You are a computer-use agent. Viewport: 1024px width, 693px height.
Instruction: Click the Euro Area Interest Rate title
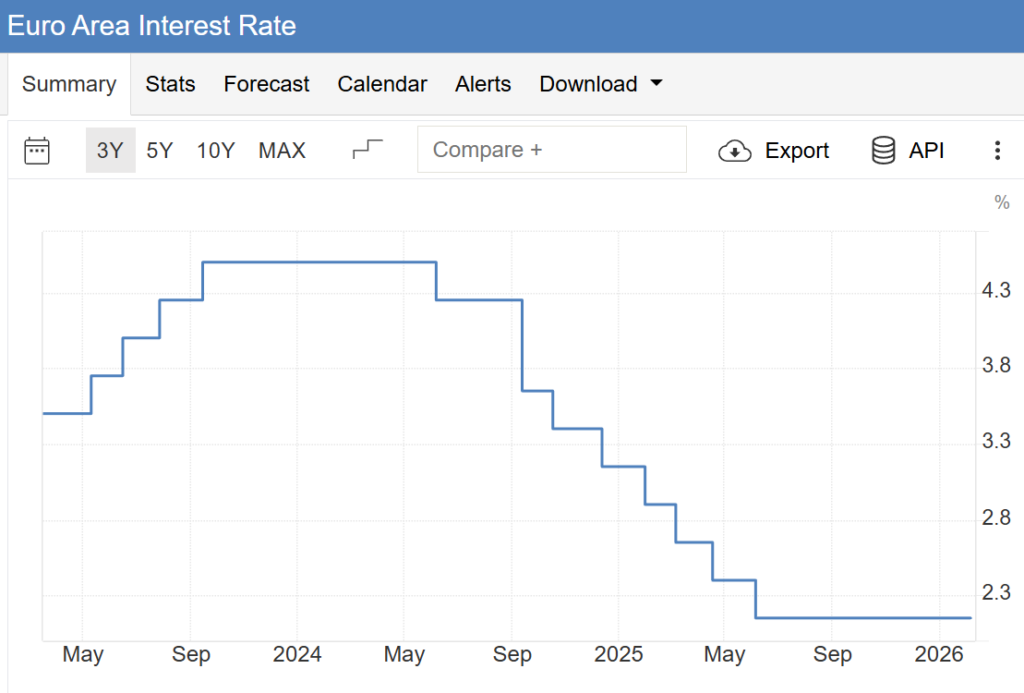[x=152, y=25]
